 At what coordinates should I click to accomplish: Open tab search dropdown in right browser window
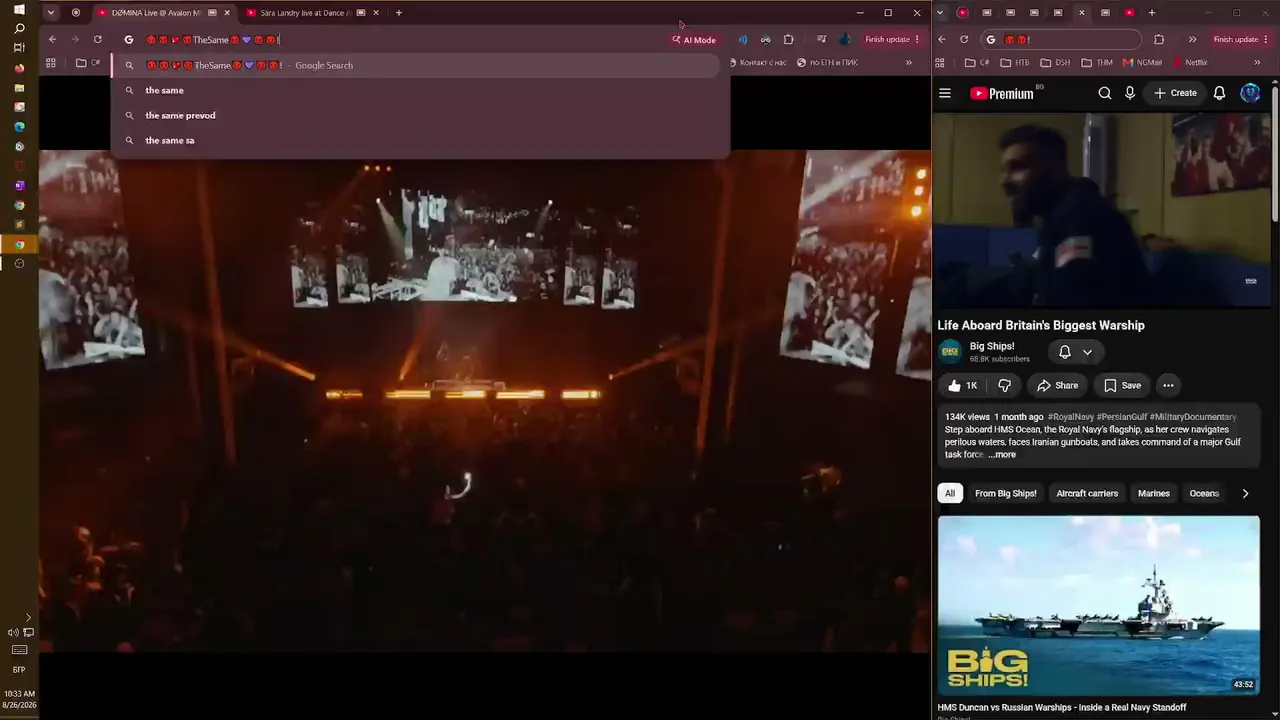click(940, 13)
